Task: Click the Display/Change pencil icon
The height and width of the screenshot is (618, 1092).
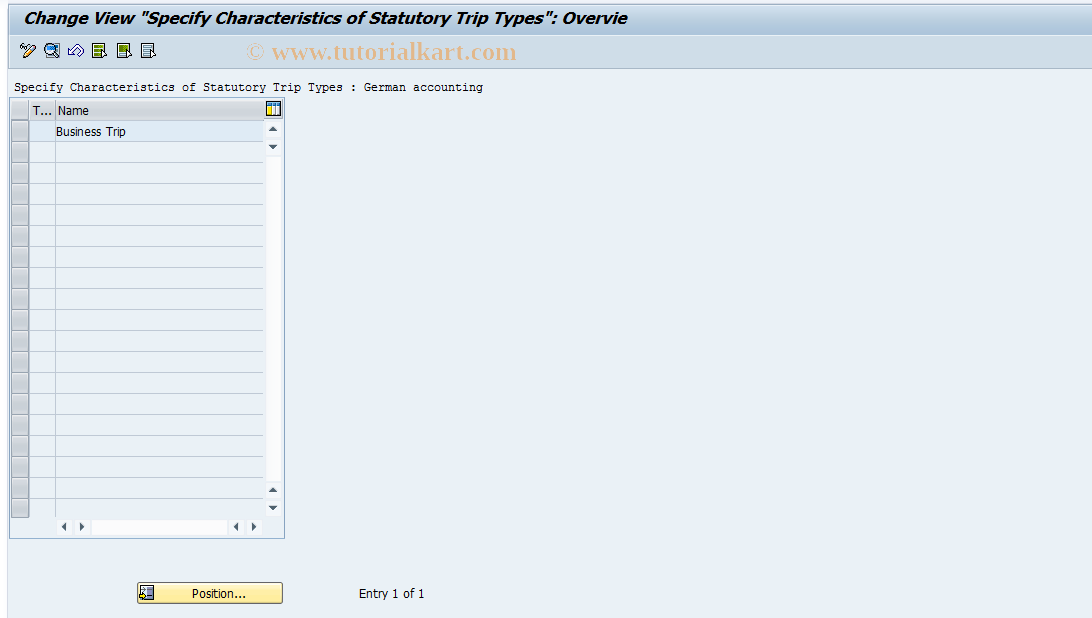Action: point(28,50)
